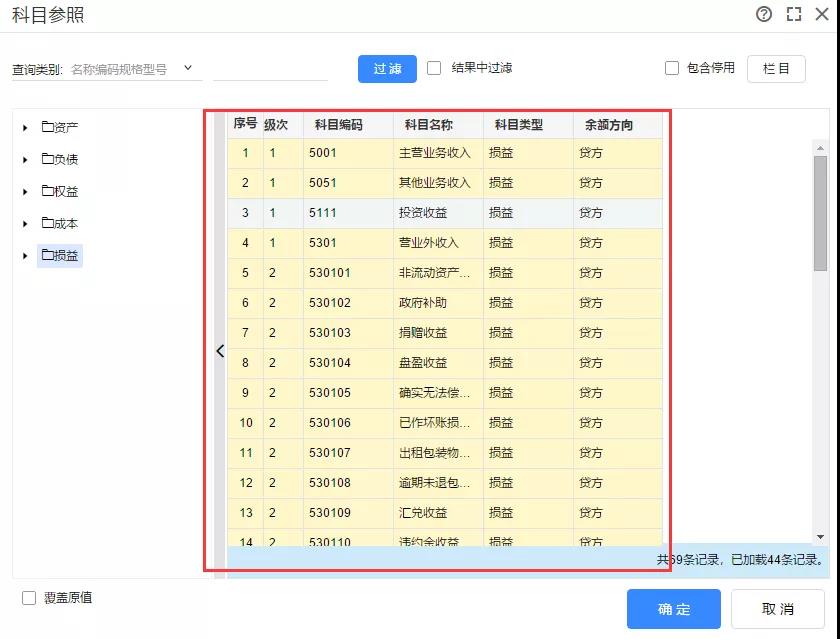Click the help question mark icon
Viewport: 840px width, 639px height.
[x=764, y=14]
